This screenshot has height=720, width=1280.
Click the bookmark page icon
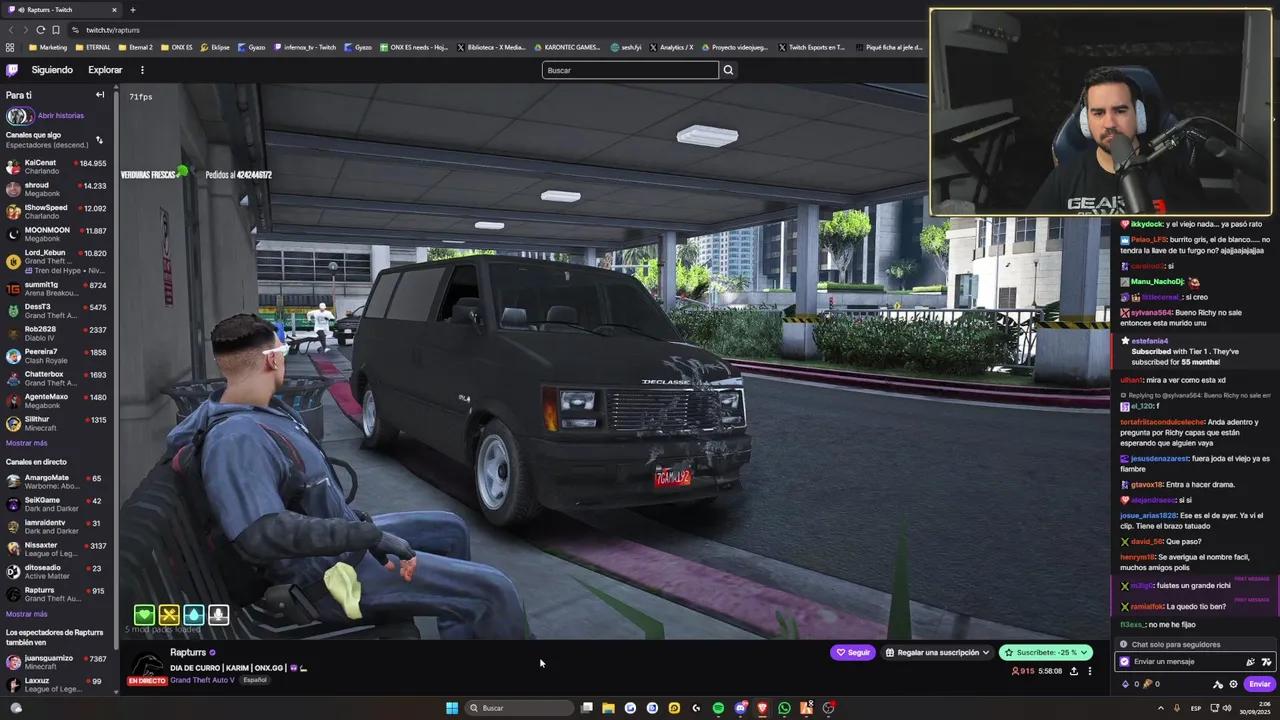56,30
